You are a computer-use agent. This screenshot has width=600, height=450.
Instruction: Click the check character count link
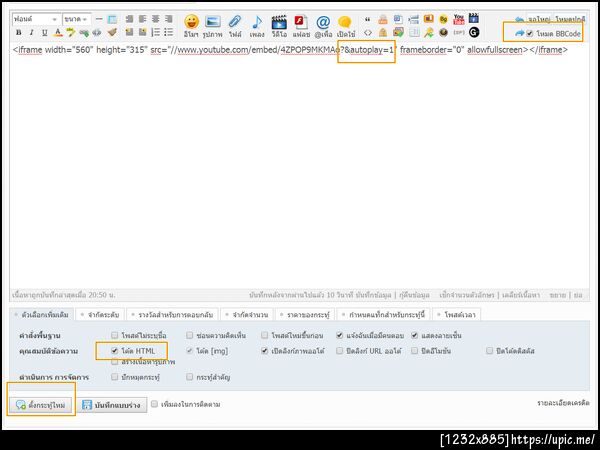coord(467,295)
